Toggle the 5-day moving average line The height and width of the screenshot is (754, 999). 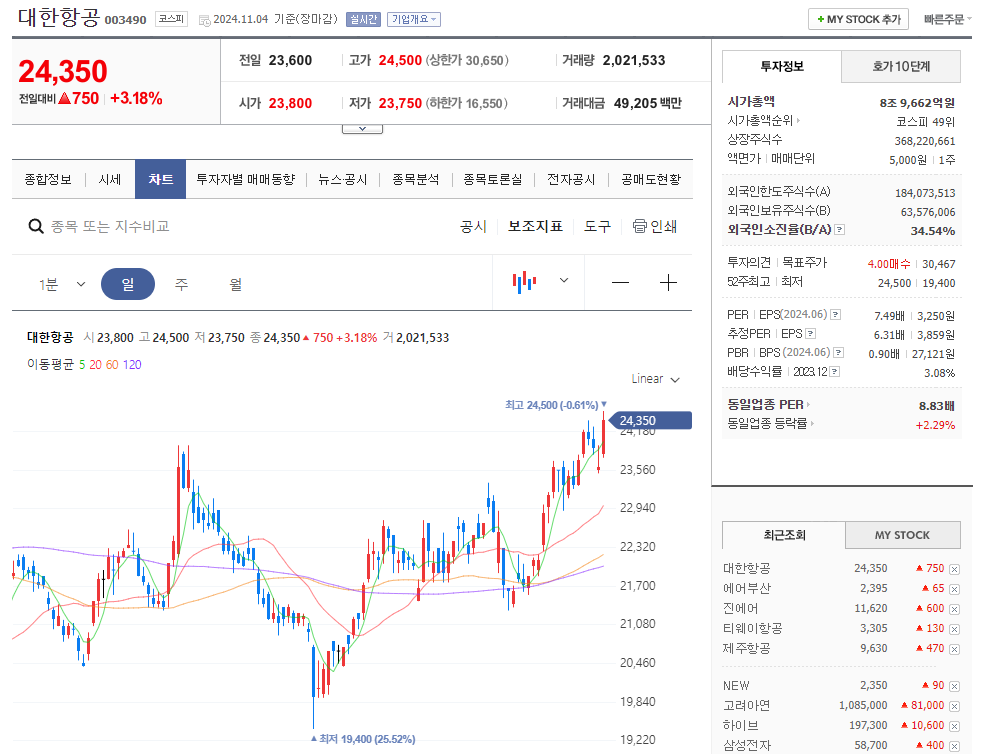click(82, 365)
